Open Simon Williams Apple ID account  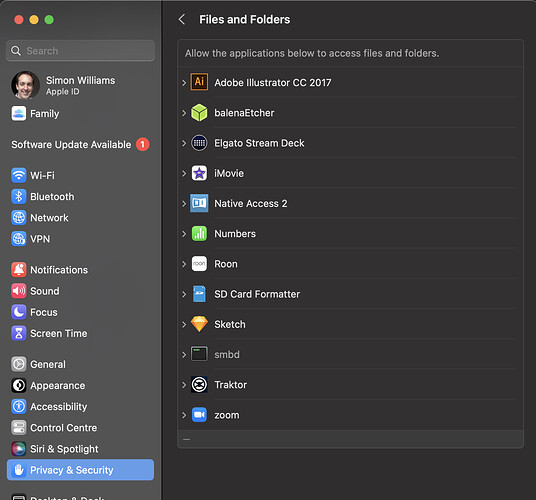pyautogui.click(x=80, y=85)
